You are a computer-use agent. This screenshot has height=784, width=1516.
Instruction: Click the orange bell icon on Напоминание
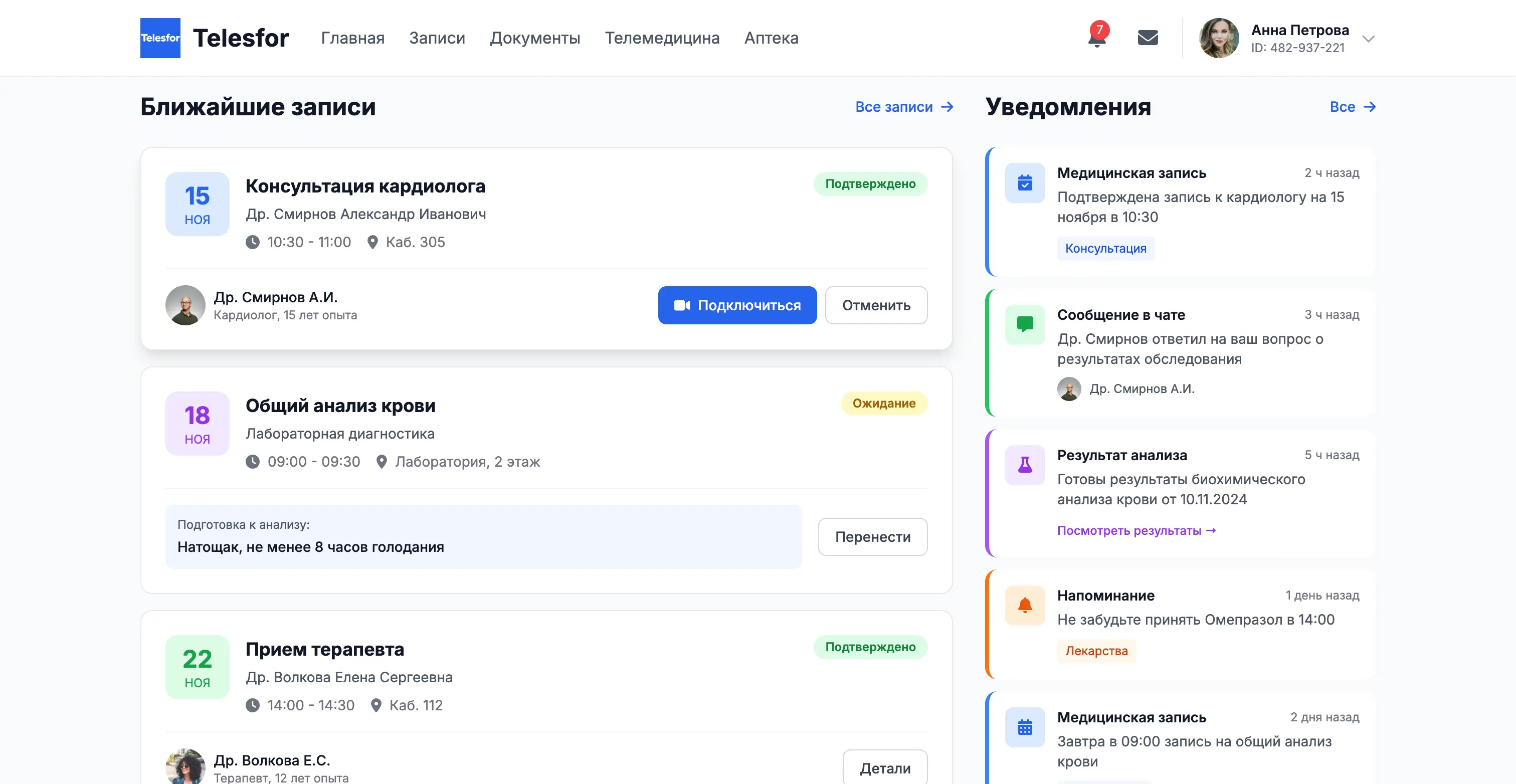tap(1025, 605)
